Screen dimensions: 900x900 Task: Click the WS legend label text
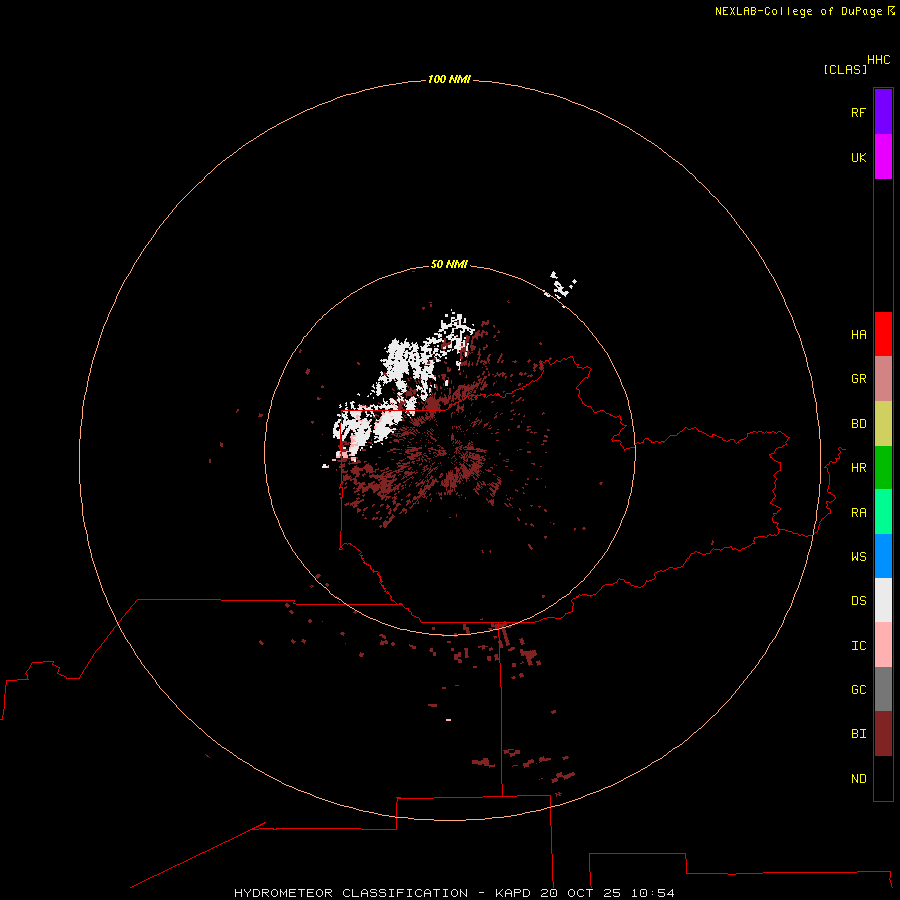[859, 556]
